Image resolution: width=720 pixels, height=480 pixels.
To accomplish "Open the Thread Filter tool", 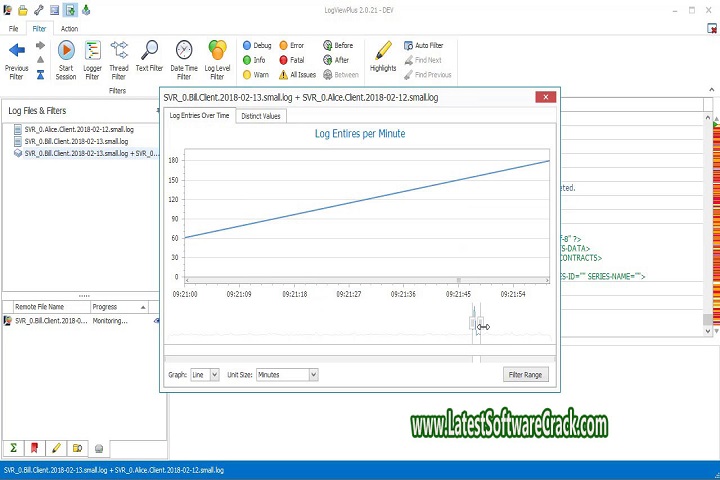I will (119, 51).
